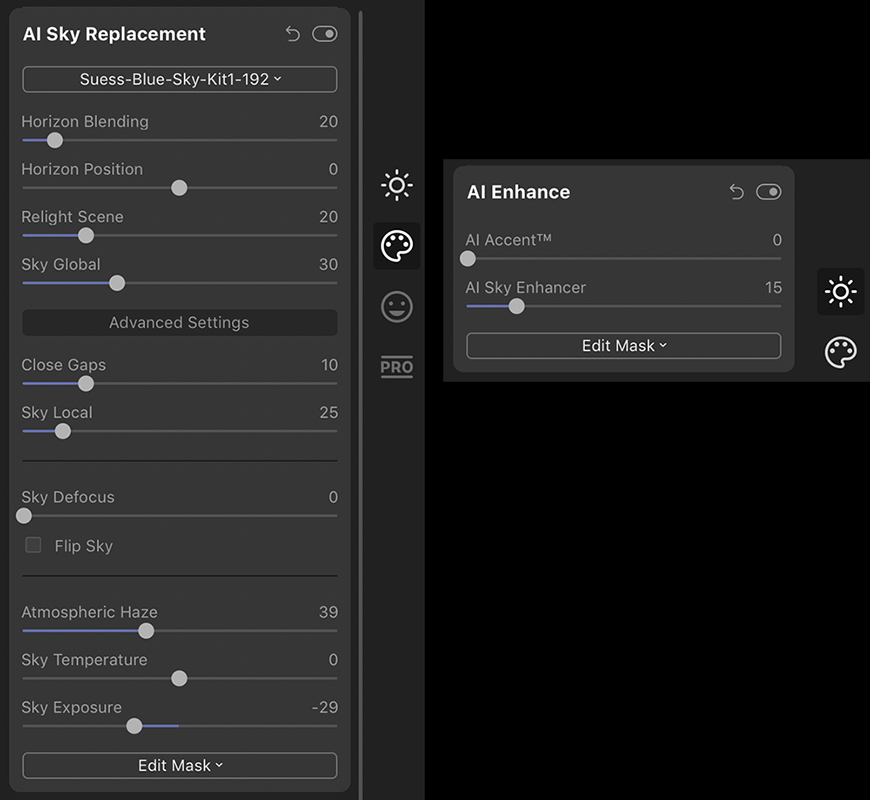Click the Atmospheric Haze slider handle
Screen dimensions: 870x800
click(x=146, y=631)
